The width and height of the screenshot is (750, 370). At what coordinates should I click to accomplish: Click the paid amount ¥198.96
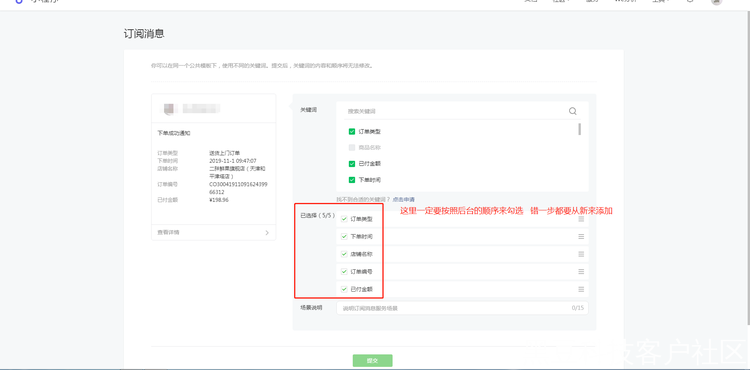[219, 200]
